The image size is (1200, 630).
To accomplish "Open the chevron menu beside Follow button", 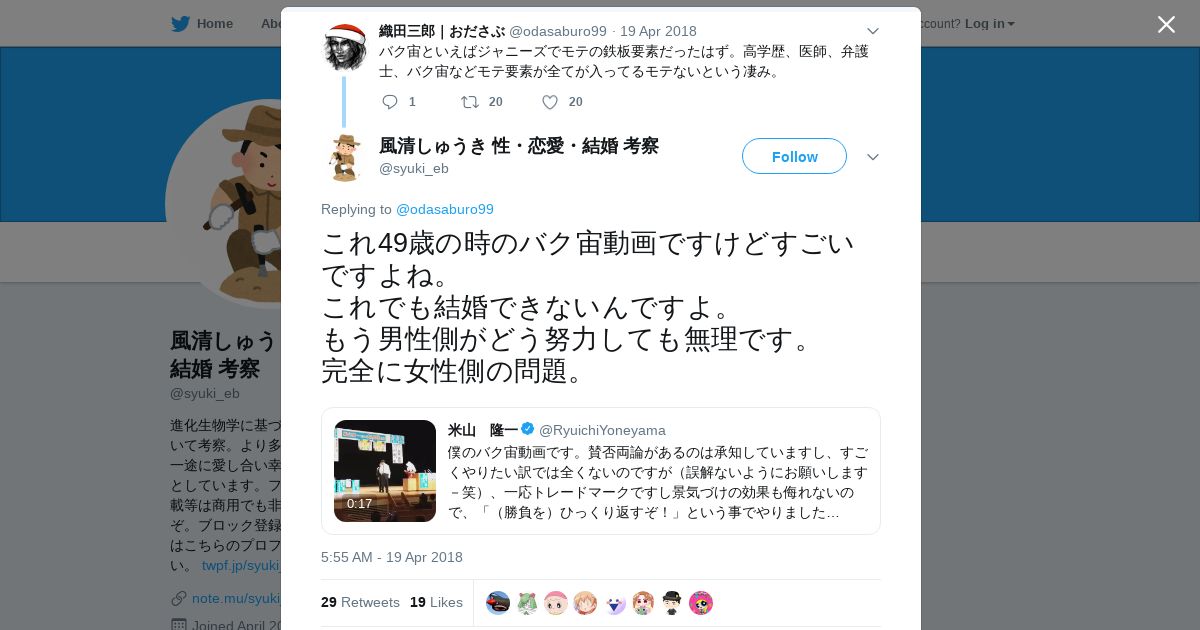I will [x=872, y=157].
